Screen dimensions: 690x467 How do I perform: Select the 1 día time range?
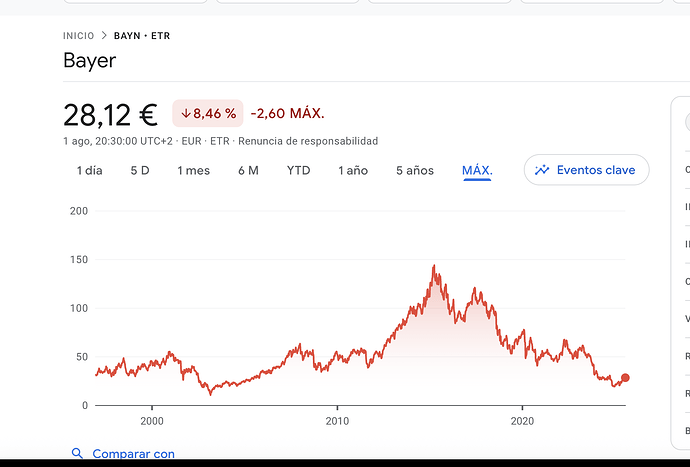click(89, 170)
